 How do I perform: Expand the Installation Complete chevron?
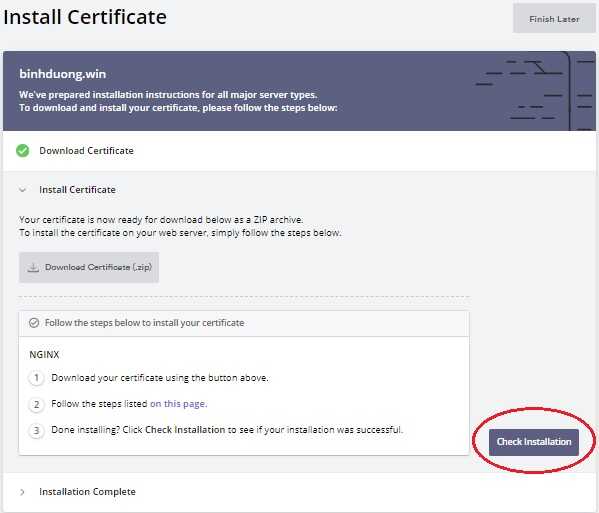pos(23,492)
